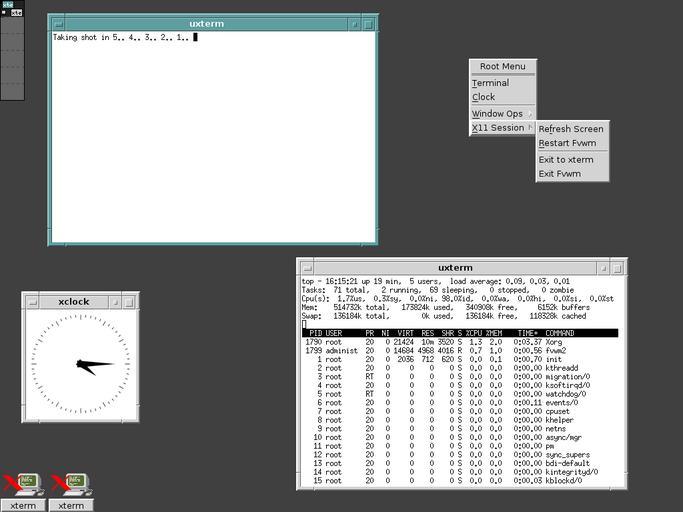Click the maximize button on the xclock window
683x512 pixels.
[x=130, y=301]
